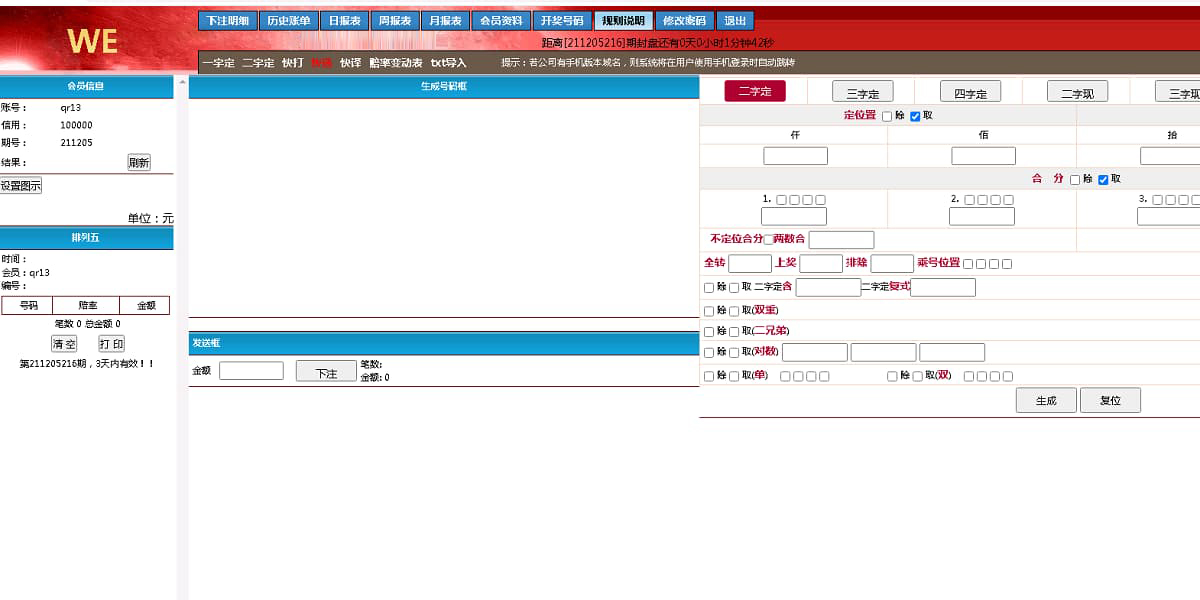Check 取 checkbox for 双 row
Screen dimensions: 1200x600
(x=917, y=376)
